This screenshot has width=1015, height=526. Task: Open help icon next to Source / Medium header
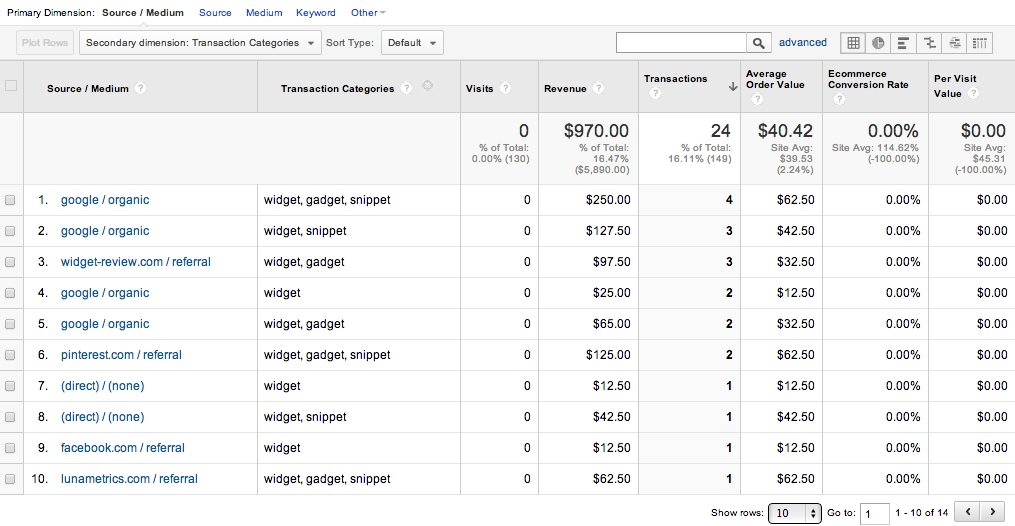(x=140, y=88)
